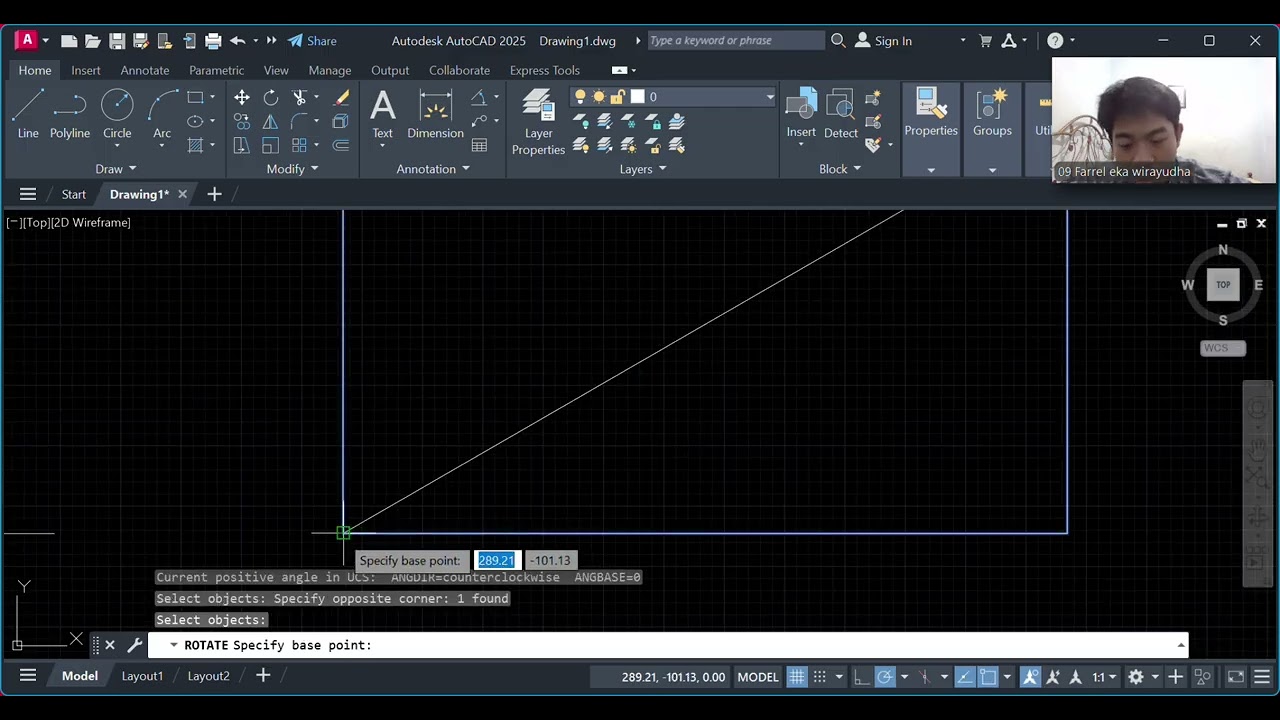Pick the Offset tool

click(x=341, y=145)
